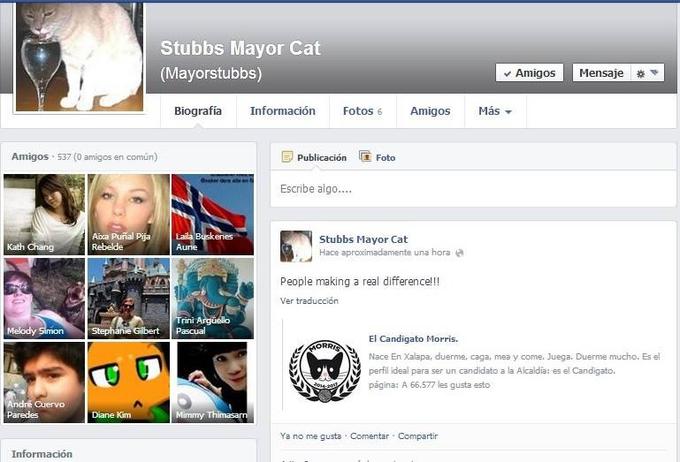
Task: Open Diane Kim's cartoon avatar thumbnail
Action: tap(128, 382)
